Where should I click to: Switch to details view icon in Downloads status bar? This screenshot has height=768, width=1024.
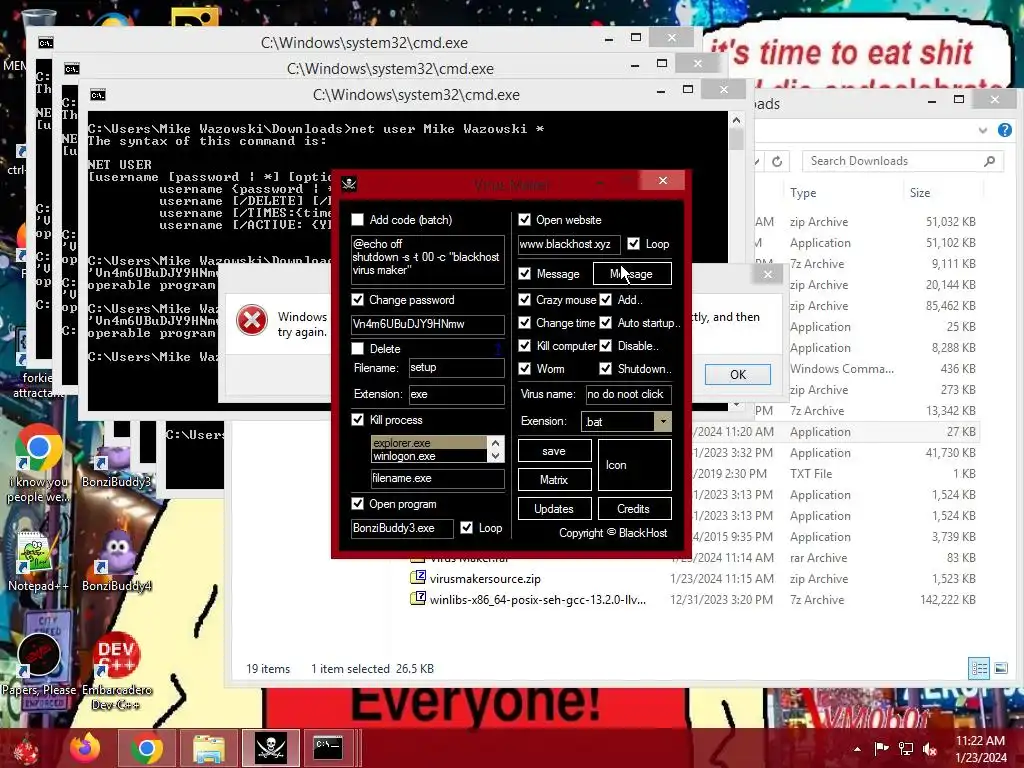tap(979, 668)
